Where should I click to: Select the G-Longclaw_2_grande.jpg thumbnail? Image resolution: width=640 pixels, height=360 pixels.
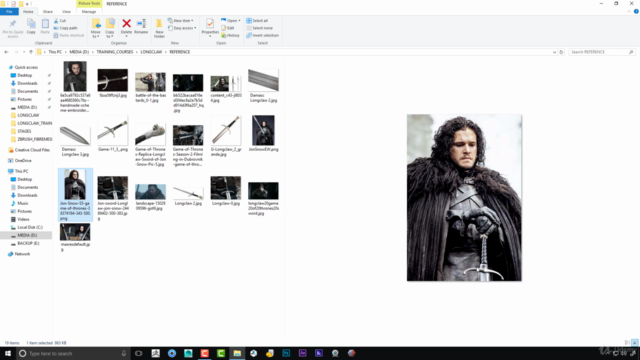click(226, 131)
